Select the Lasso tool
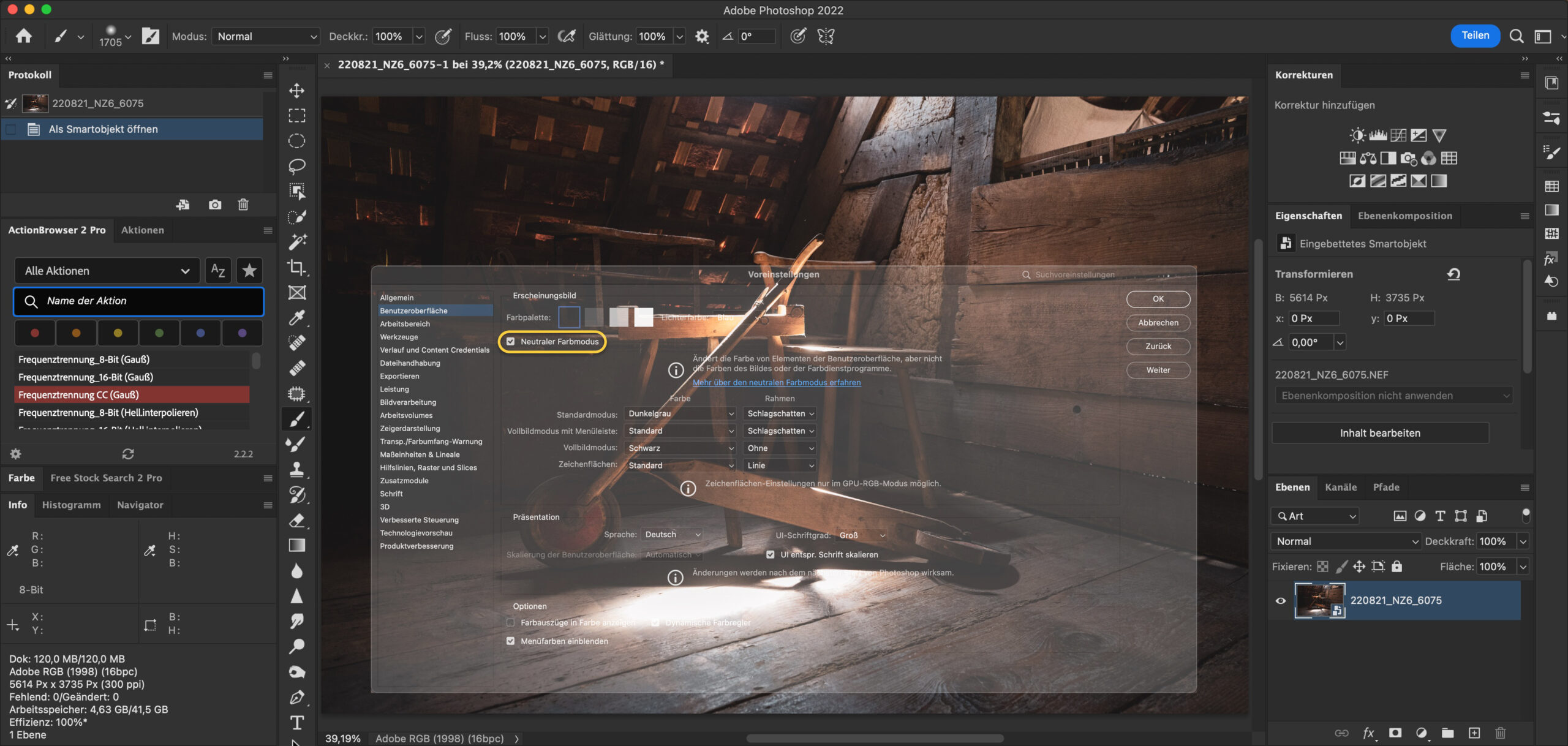This screenshot has width=1568, height=746. pyautogui.click(x=297, y=166)
